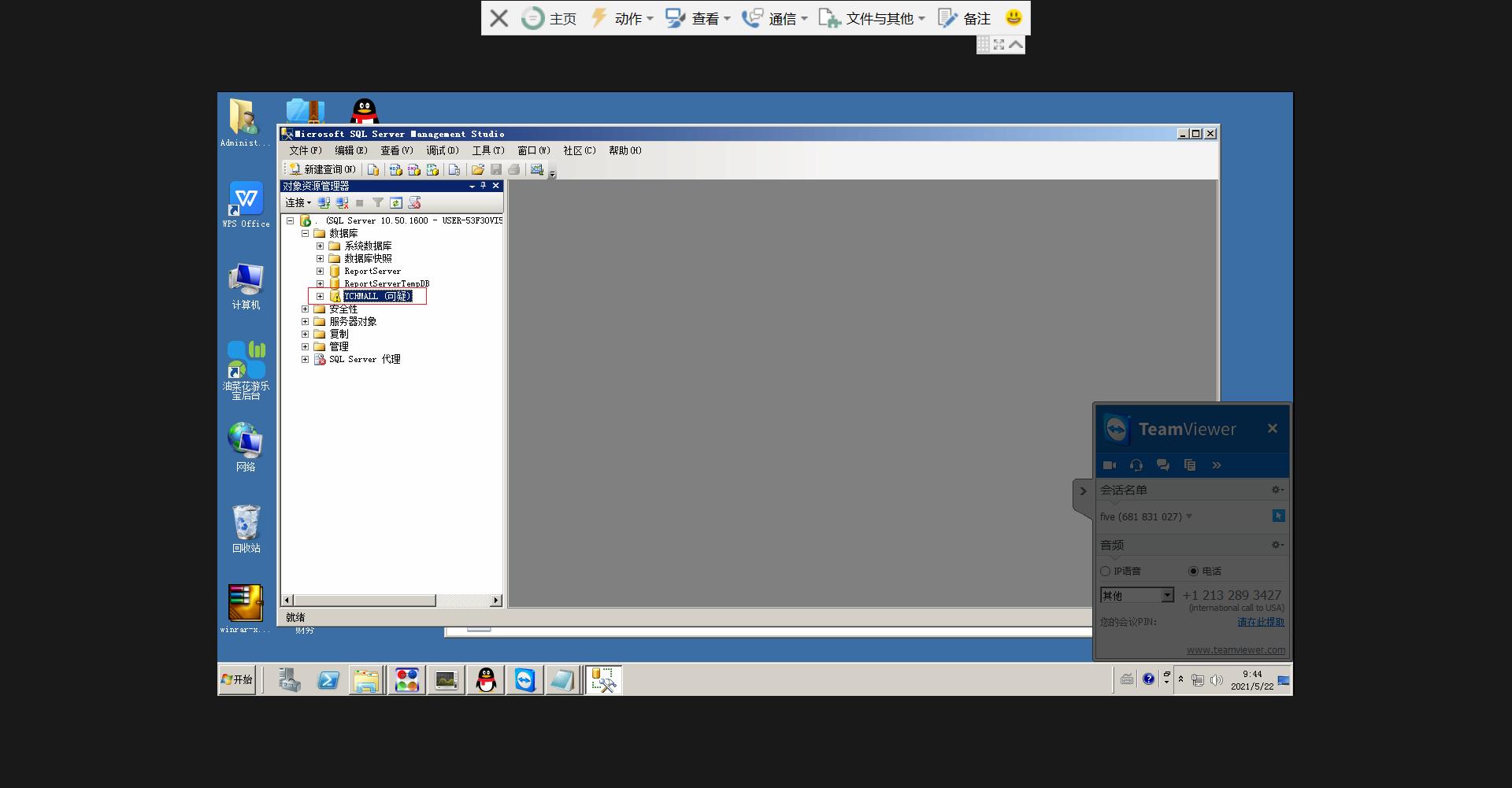
Task: Click the SQL Server Compact query icon
Action: (454, 169)
